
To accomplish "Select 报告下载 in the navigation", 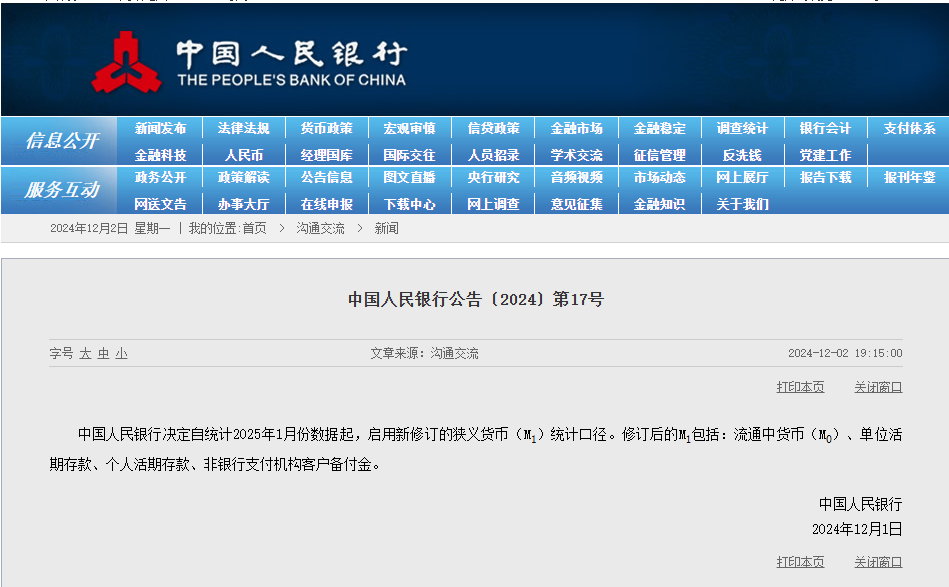I will pos(825,178).
